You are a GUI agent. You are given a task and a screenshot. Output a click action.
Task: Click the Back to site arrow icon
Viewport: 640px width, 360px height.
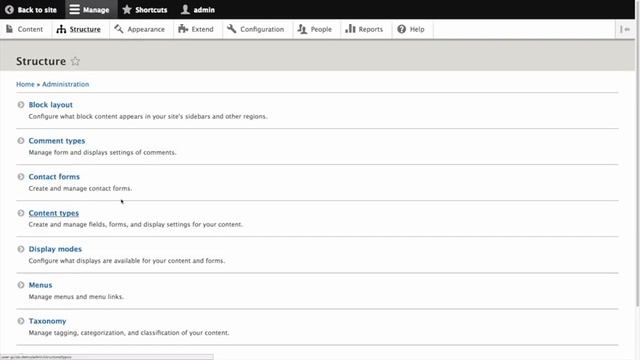coord(9,9)
